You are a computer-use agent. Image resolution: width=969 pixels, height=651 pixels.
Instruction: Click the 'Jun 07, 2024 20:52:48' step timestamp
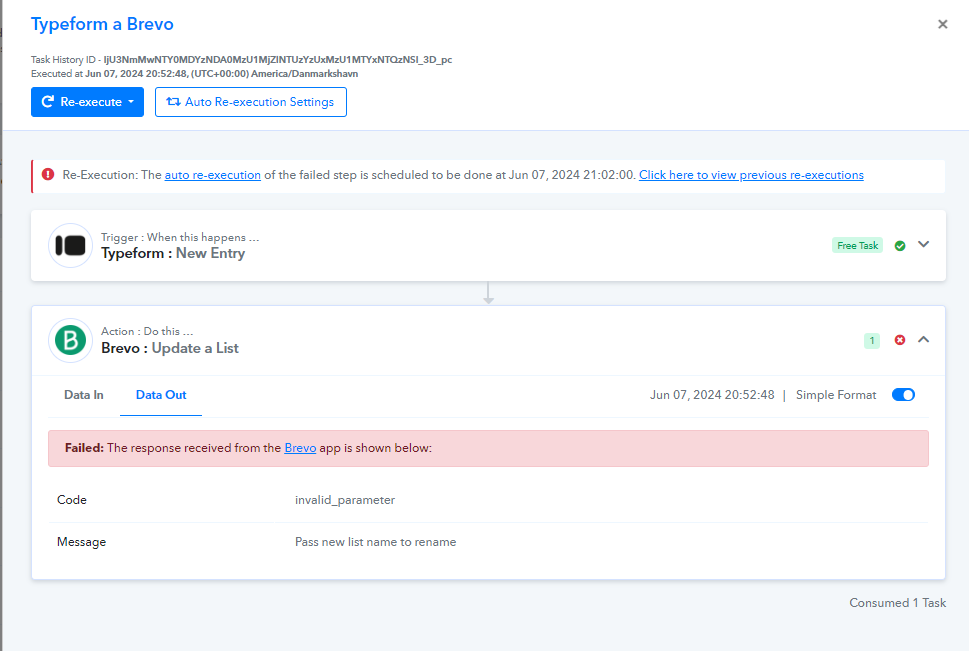(x=712, y=395)
